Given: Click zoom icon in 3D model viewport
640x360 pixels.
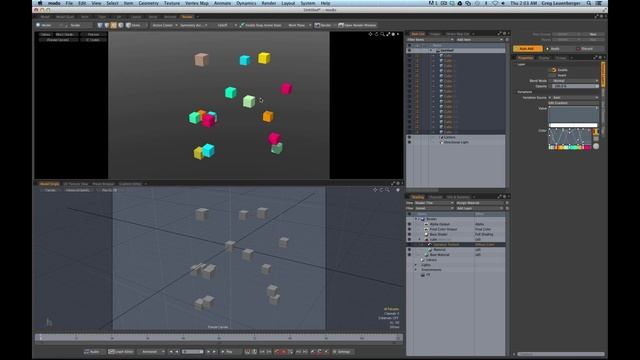Looking at the screenshot, I should 387,190.
